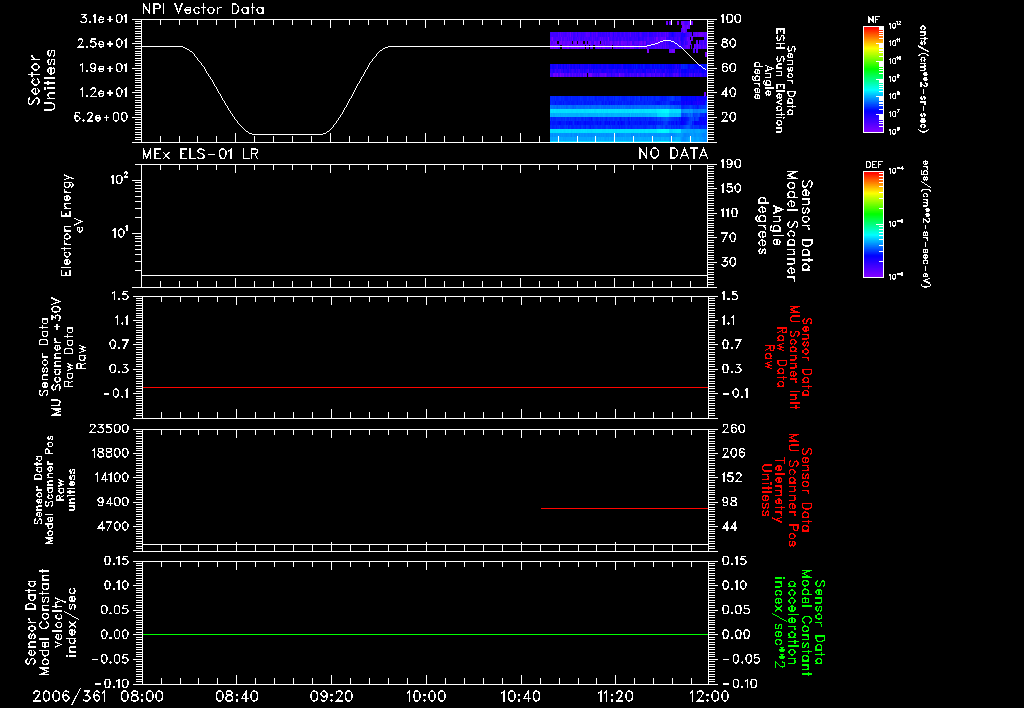Click the 'ergs/(cm**2-sr-sec-eV)' unit label
This screenshot has width=1024, height=708.
click(924, 223)
